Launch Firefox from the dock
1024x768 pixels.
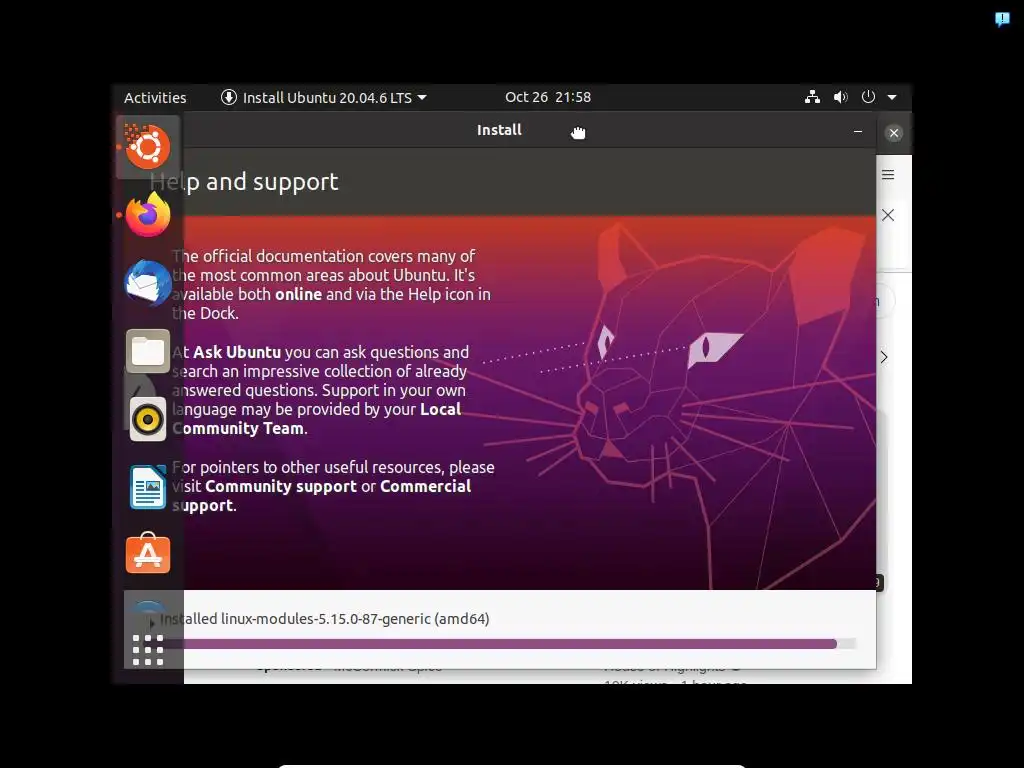[148, 215]
